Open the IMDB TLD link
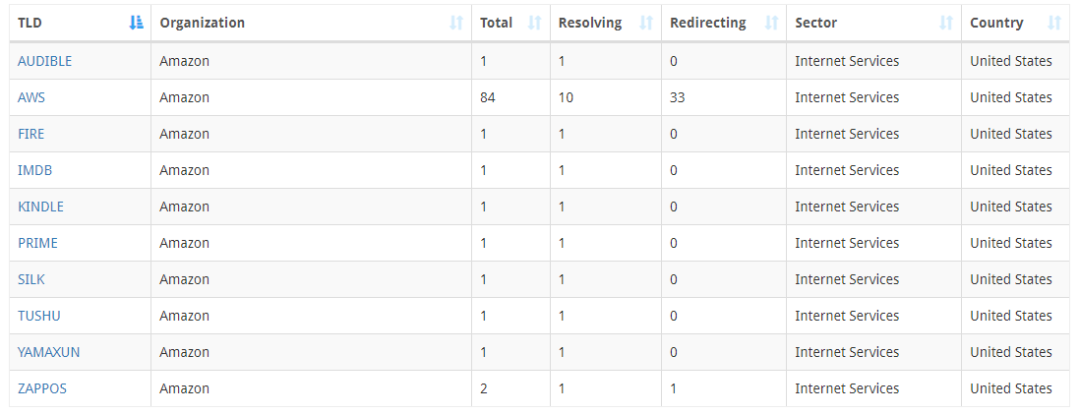1080x414 pixels. (x=34, y=170)
